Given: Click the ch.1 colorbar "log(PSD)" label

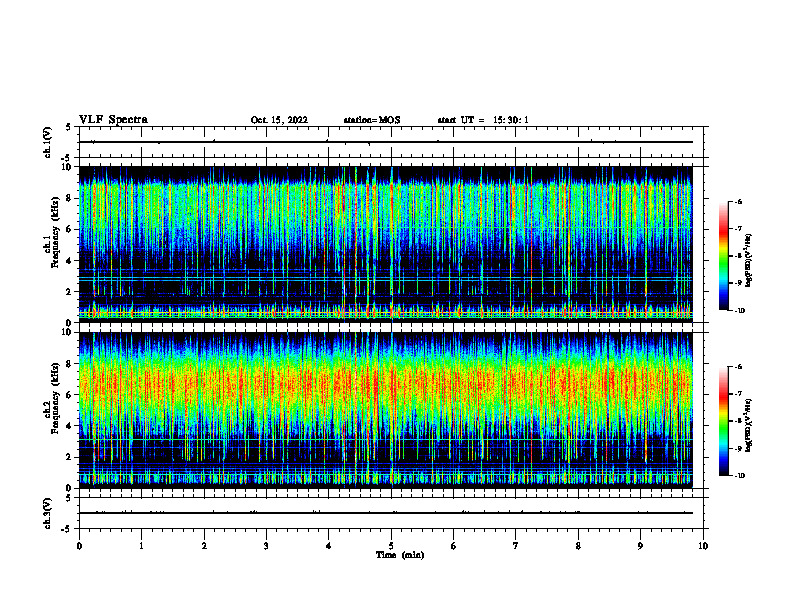Looking at the screenshot, I should [x=749, y=260].
